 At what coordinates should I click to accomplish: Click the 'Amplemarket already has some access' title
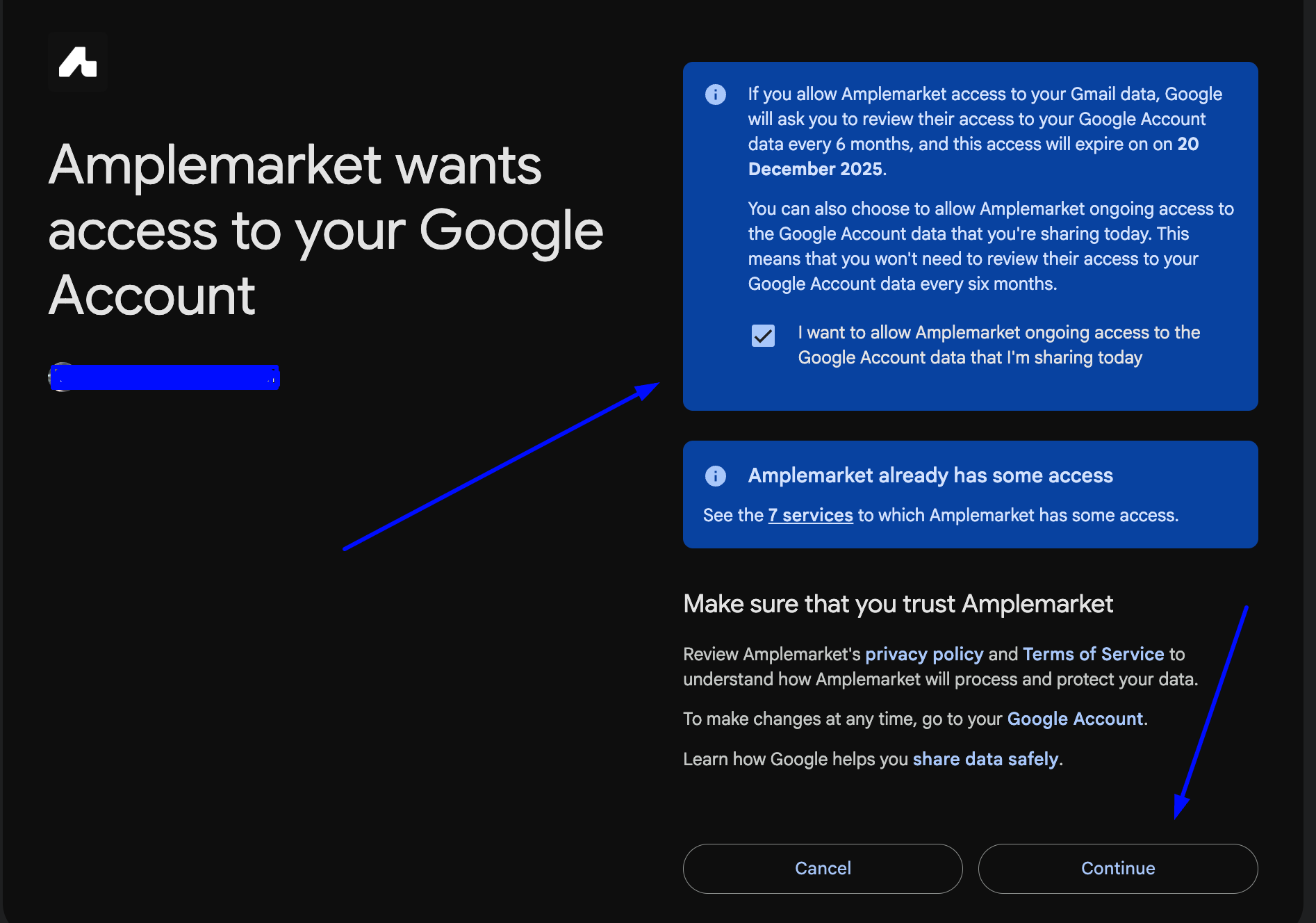tap(930, 475)
